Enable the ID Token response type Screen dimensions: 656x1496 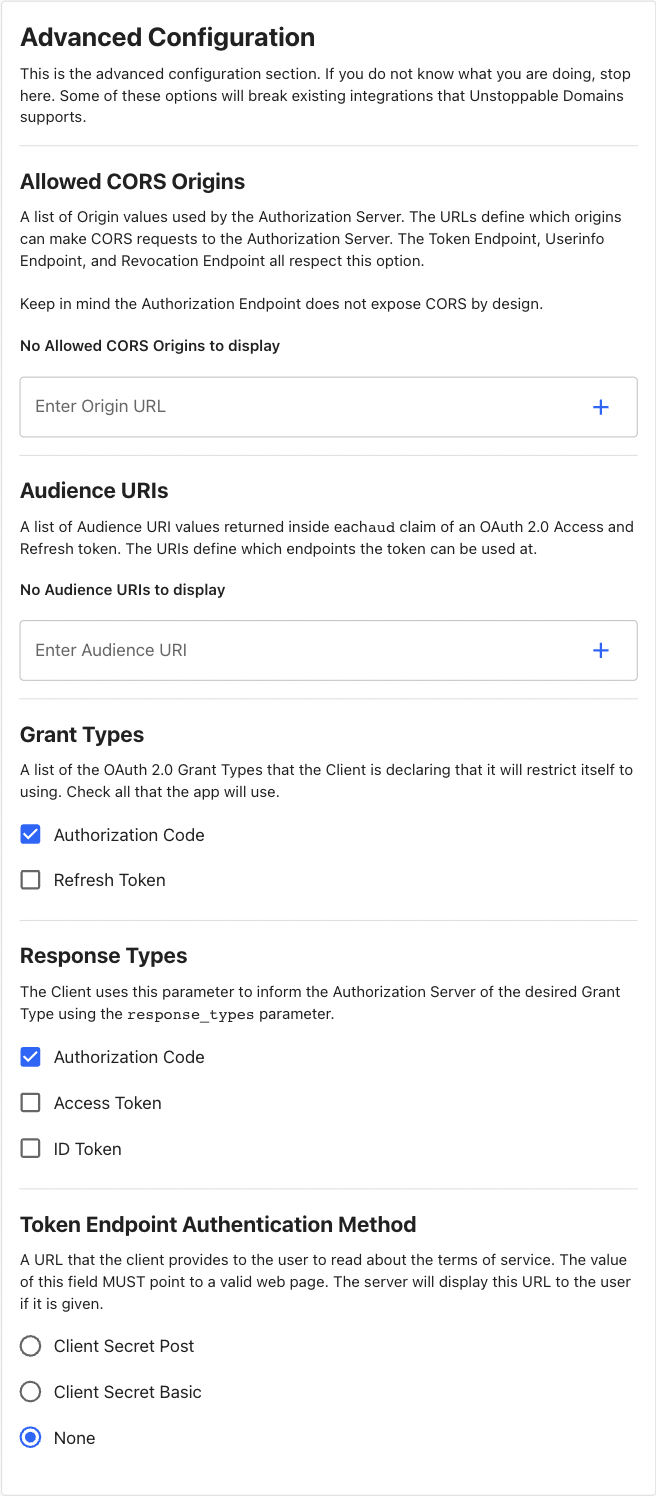[x=30, y=1148]
